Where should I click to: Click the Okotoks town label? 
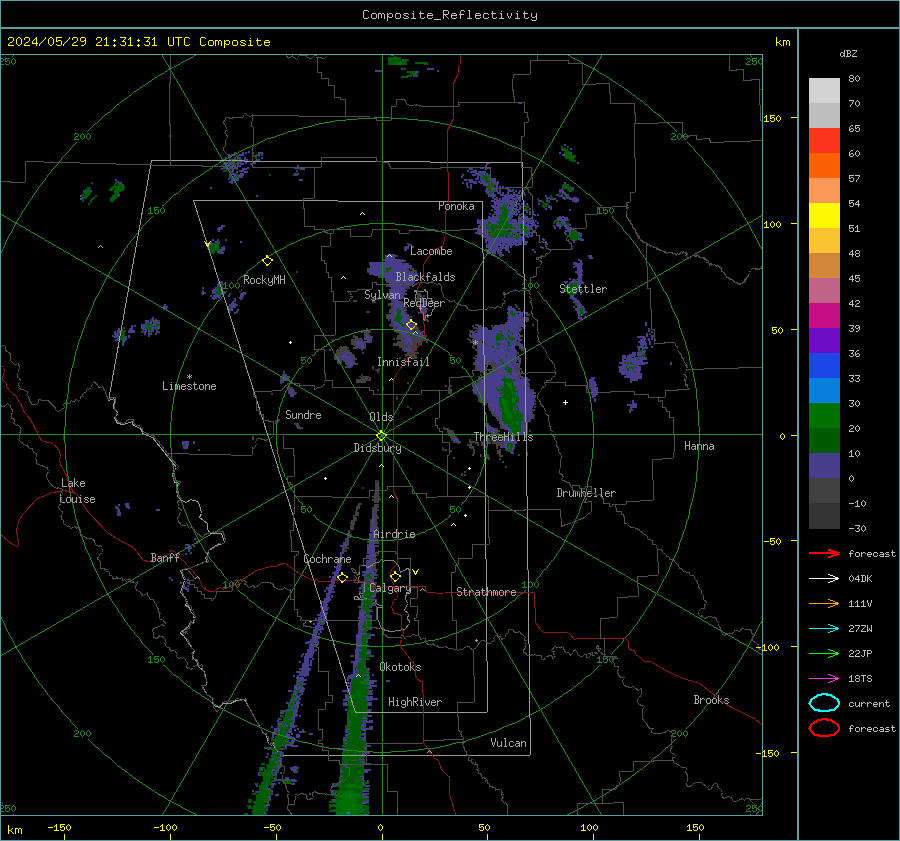click(x=400, y=667)
